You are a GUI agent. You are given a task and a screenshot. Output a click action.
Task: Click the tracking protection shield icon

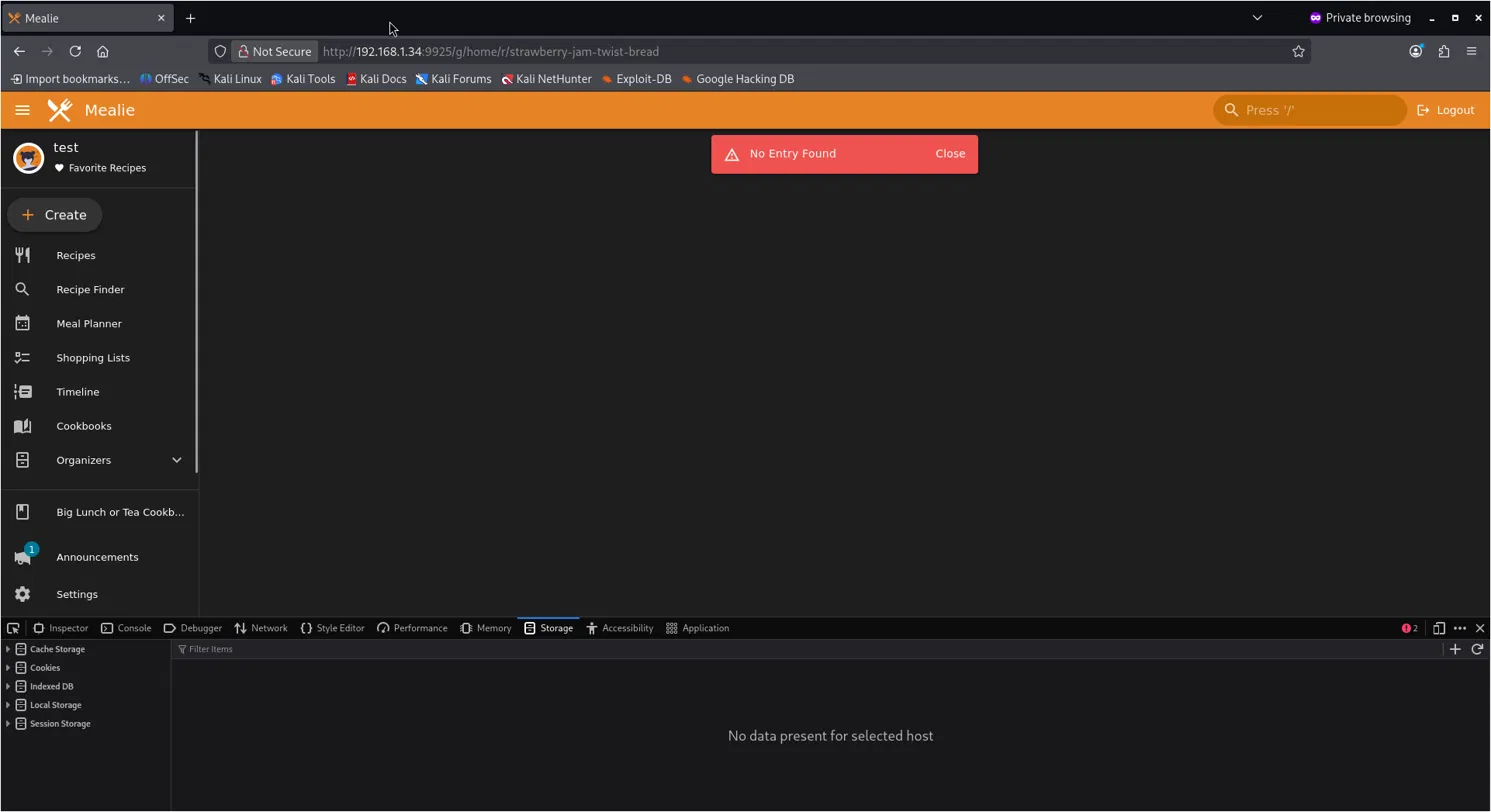point(220,51)
